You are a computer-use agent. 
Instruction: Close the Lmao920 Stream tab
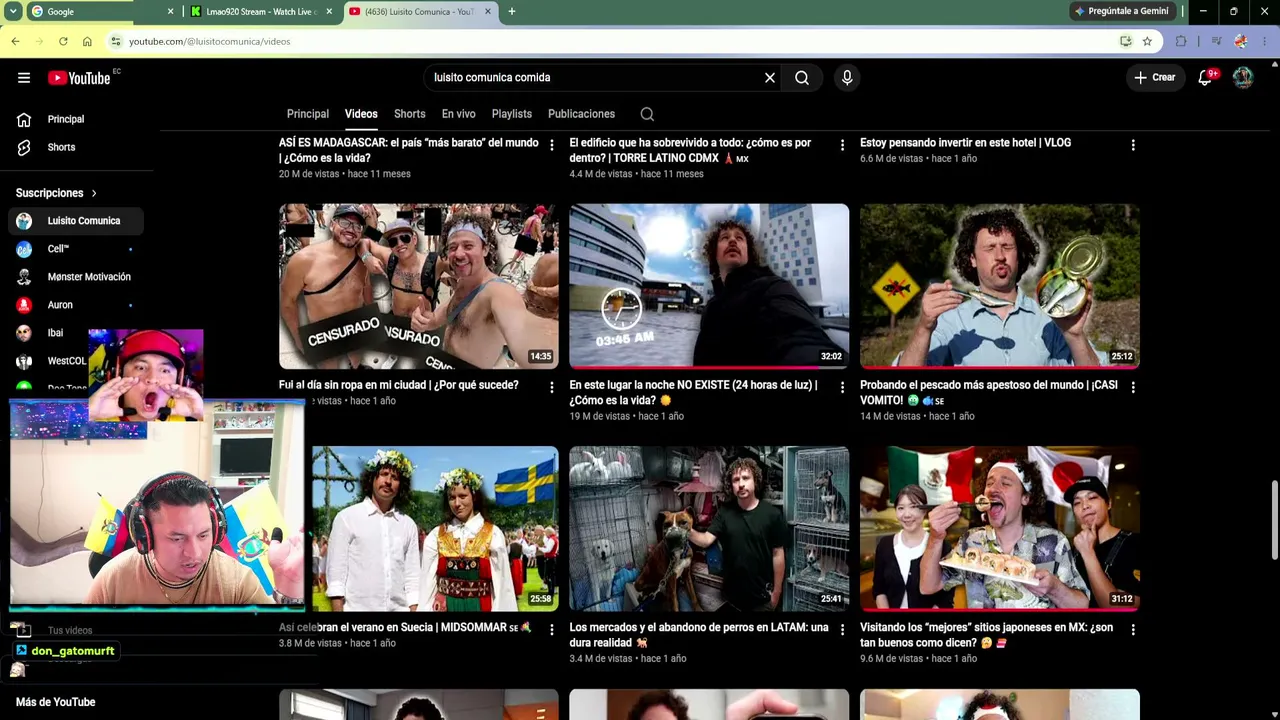pyautogui.click(x=329, y=12)
